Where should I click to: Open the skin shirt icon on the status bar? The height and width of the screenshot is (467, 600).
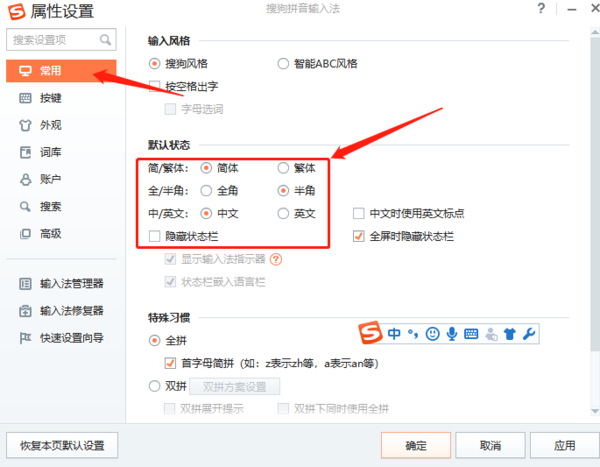pyautogui.click(x=510, y=334)
